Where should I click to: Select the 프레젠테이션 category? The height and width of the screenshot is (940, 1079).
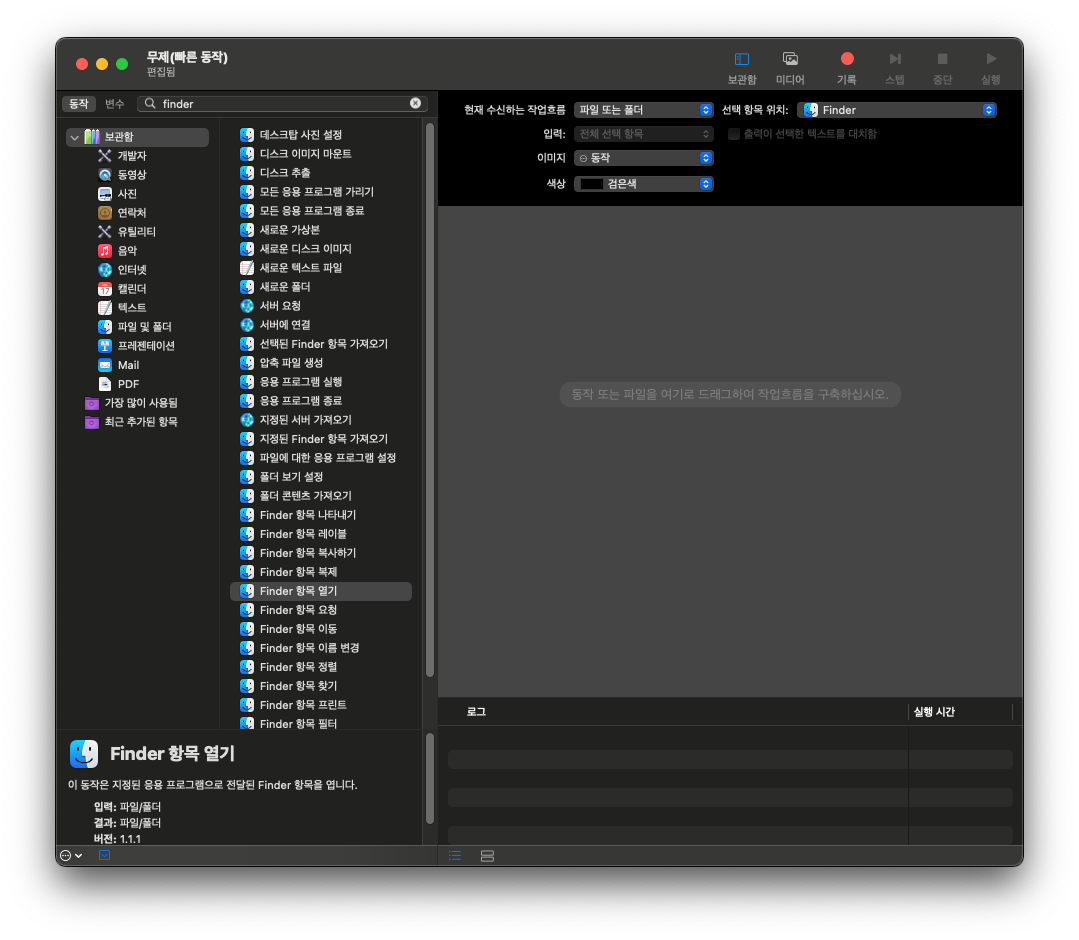click(x=146, y=345)
